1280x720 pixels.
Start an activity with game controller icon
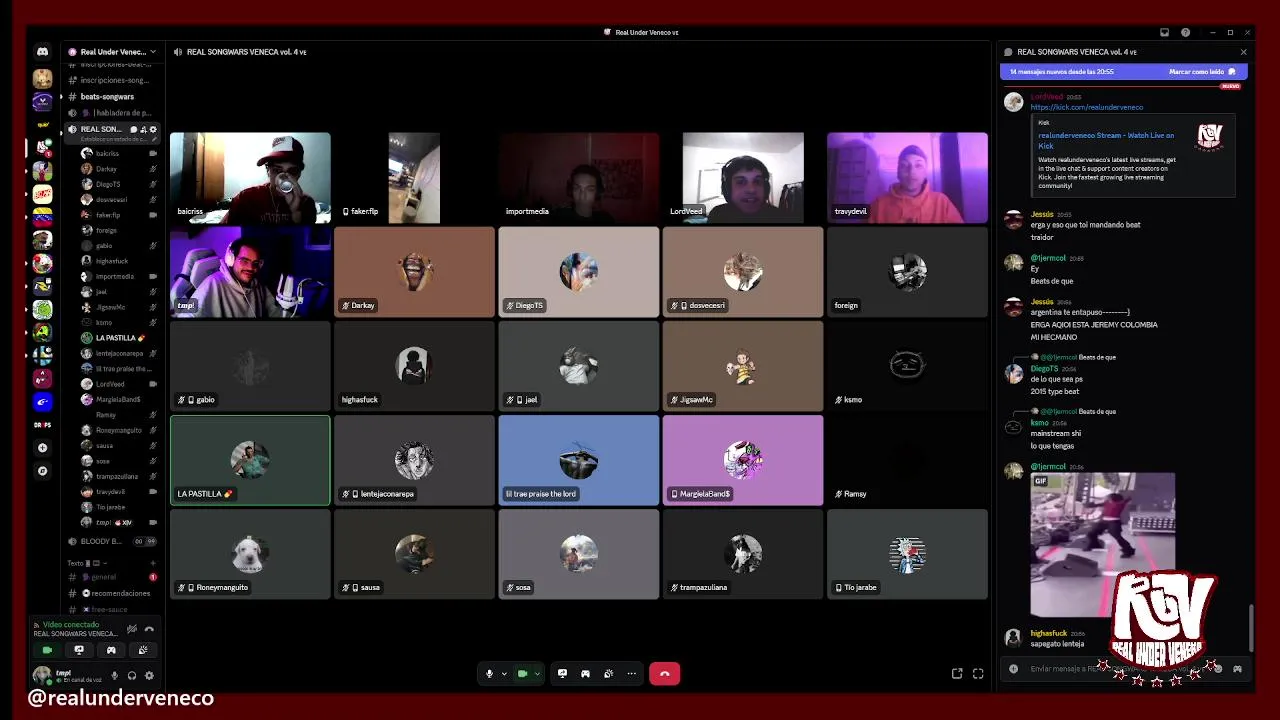(585, 674)
